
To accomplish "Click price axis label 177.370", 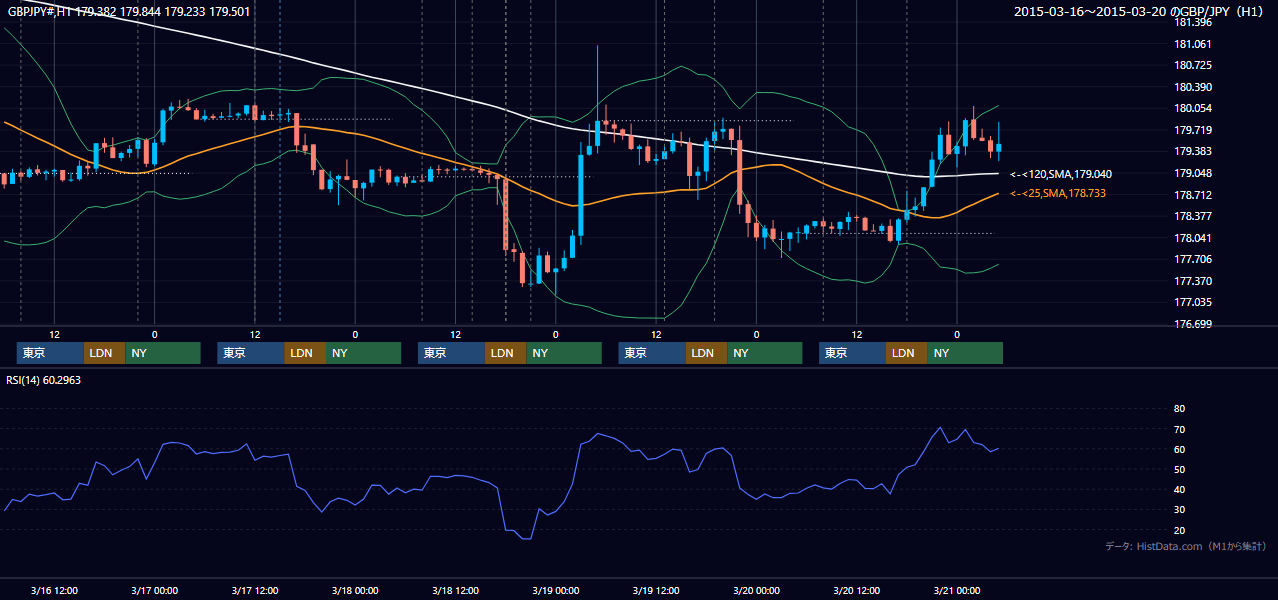I will pyautogui.click(x=1192, y=281).
